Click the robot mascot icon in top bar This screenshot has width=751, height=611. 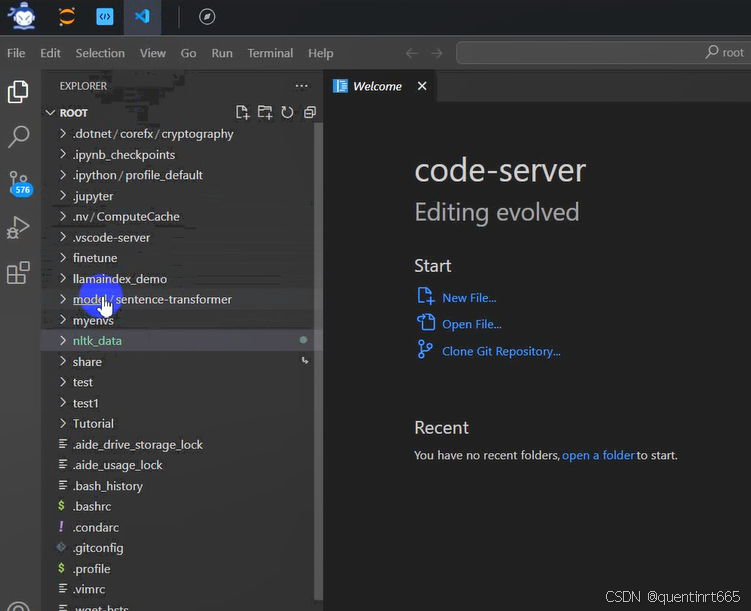22,17
